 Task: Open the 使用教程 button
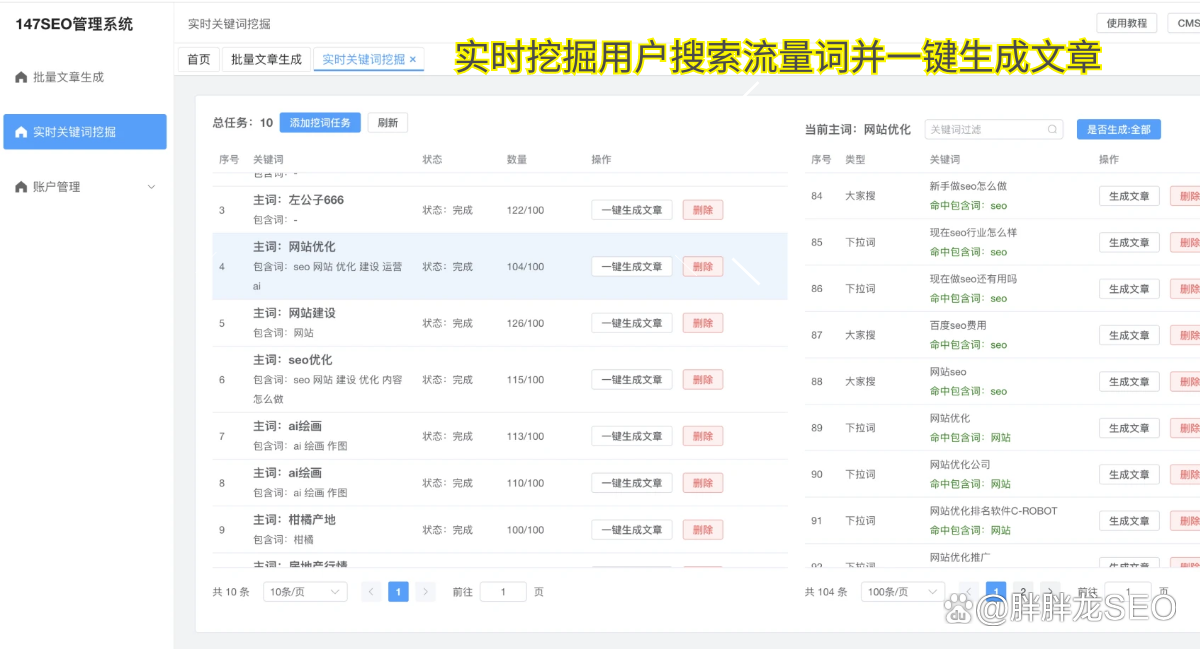[1127, 23]
